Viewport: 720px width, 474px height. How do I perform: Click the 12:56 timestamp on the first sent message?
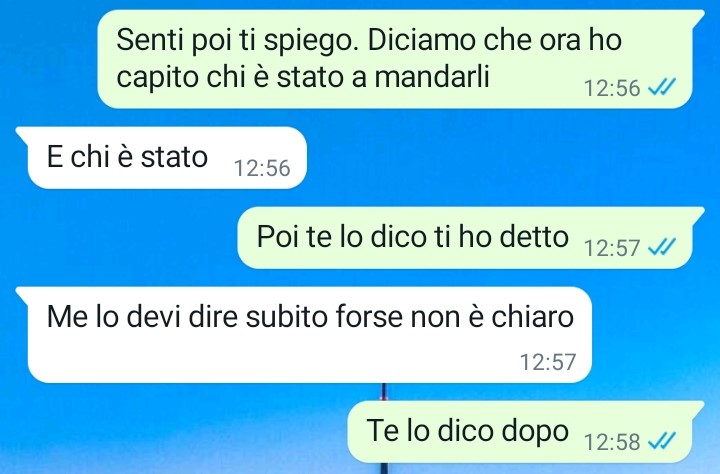click(x=612, y=88)
